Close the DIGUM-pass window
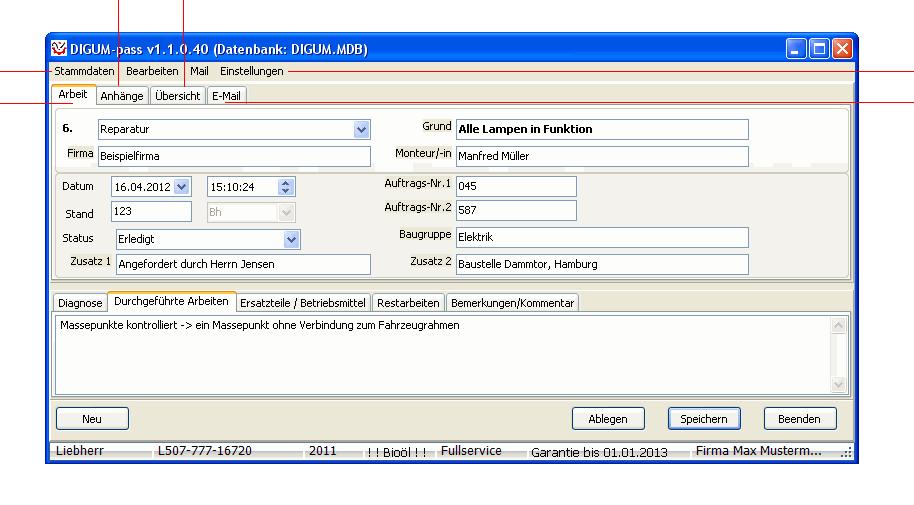Screen dimensions: 914x505 tap(842, 49)
